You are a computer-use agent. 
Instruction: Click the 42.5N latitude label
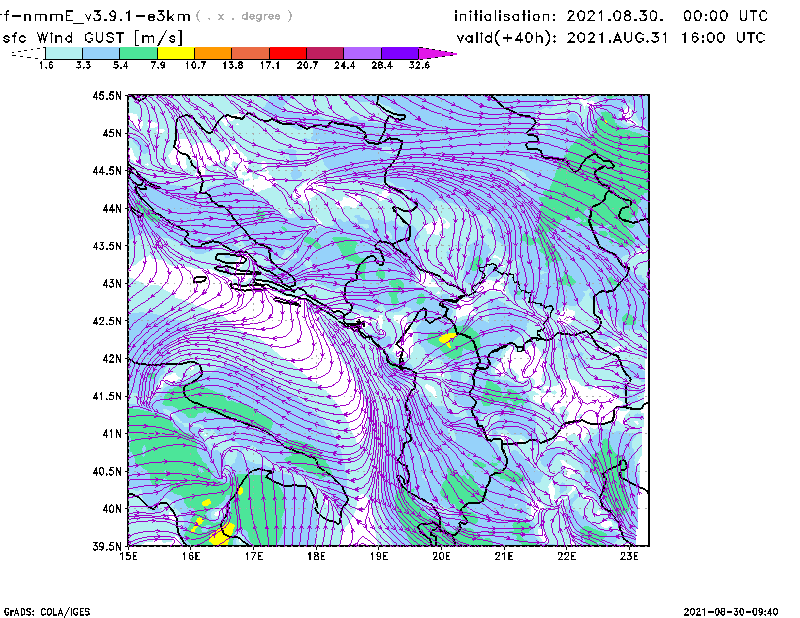point(107,321)
